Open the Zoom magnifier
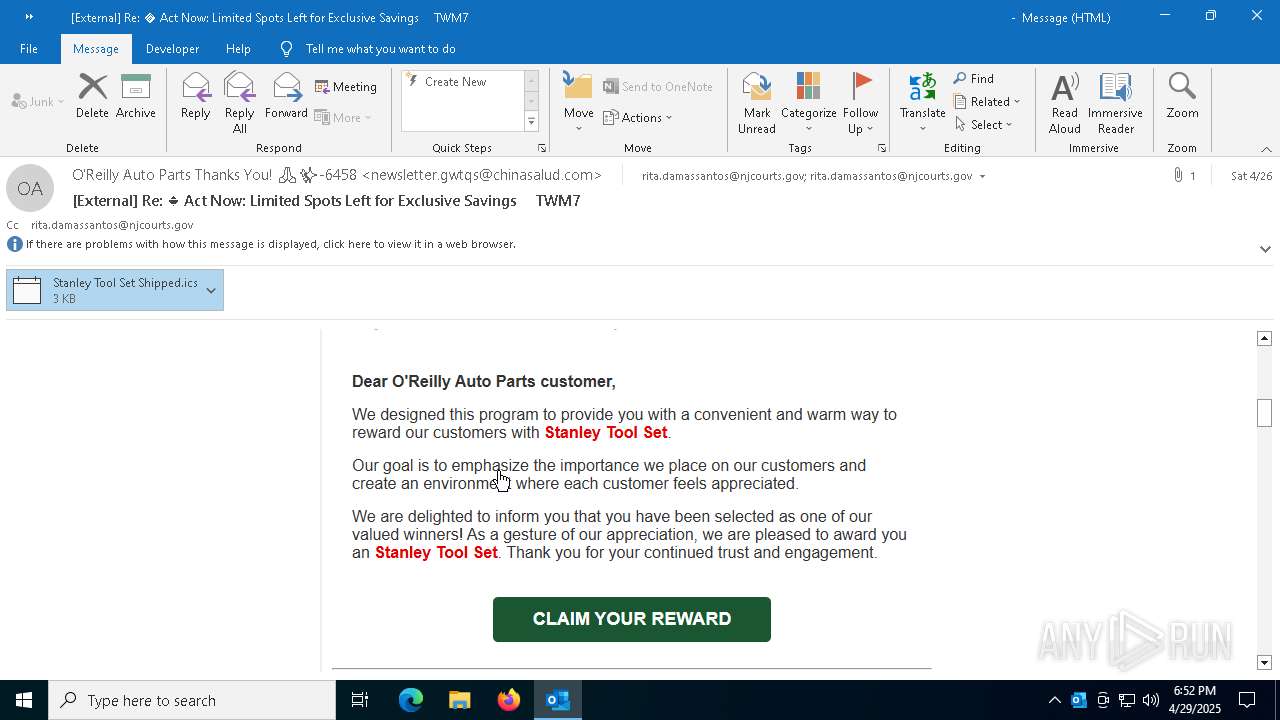Image resolution: width=1280 pixels, height=720 pixels. [x=1182, y=97]
